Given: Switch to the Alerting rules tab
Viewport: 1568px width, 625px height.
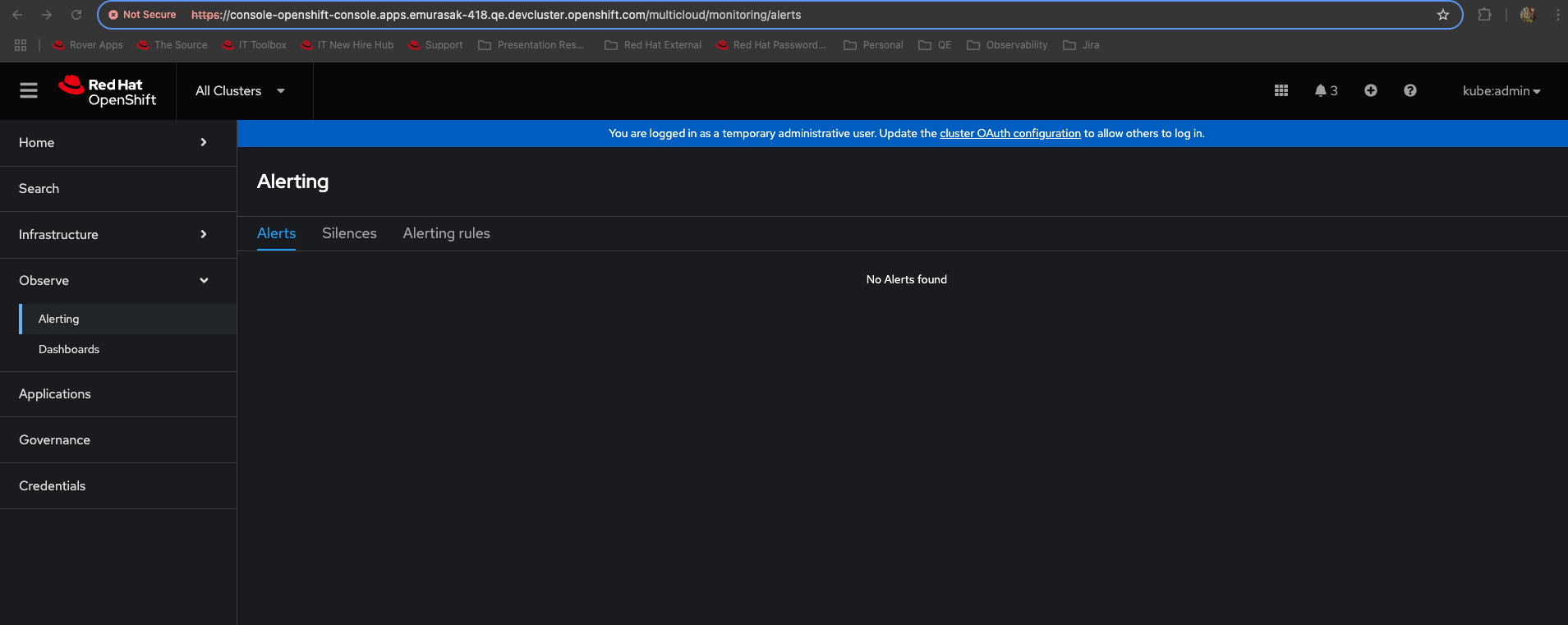Looking at the screenshot, I should (446, 233).
